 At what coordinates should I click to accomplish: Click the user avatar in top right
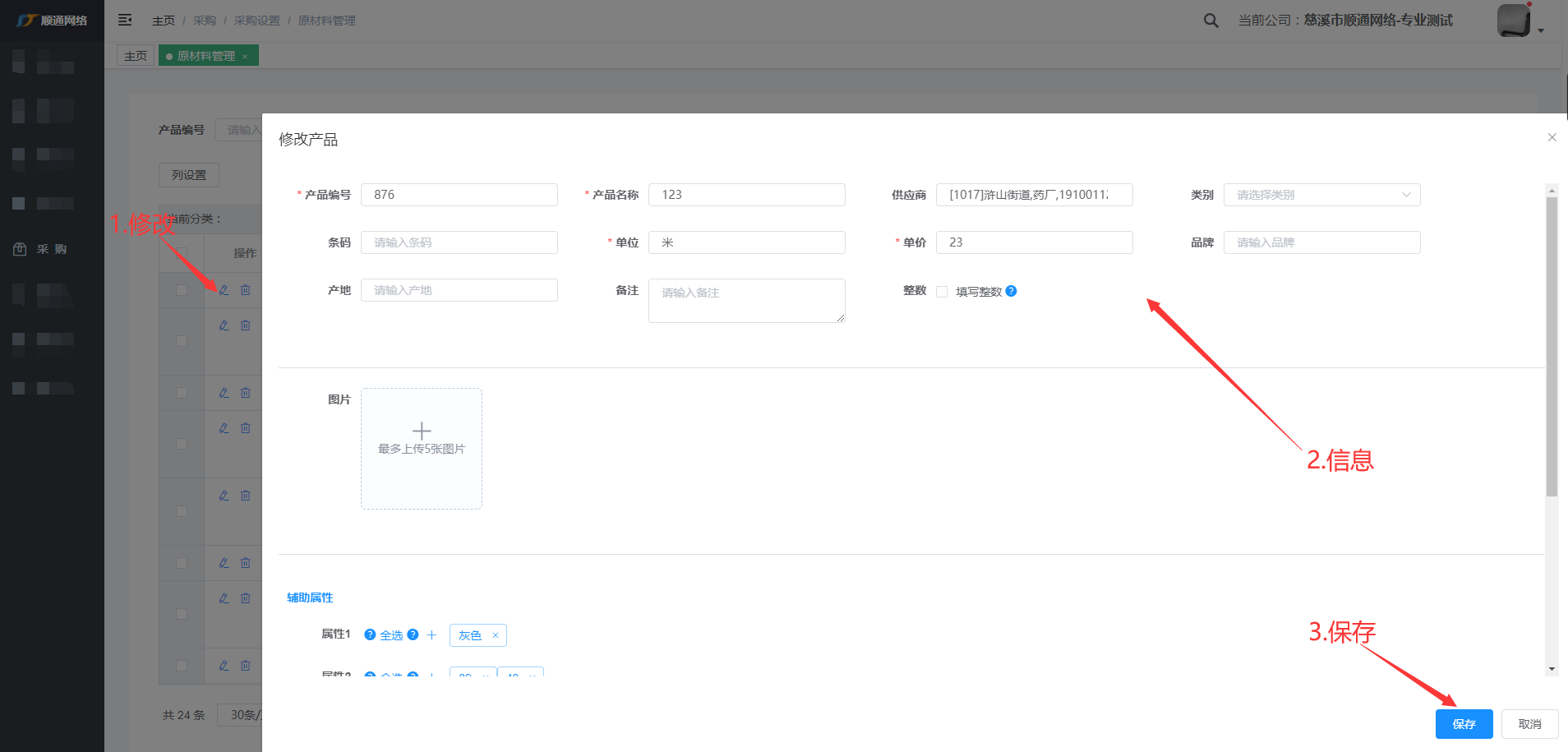click(1513, 21)
